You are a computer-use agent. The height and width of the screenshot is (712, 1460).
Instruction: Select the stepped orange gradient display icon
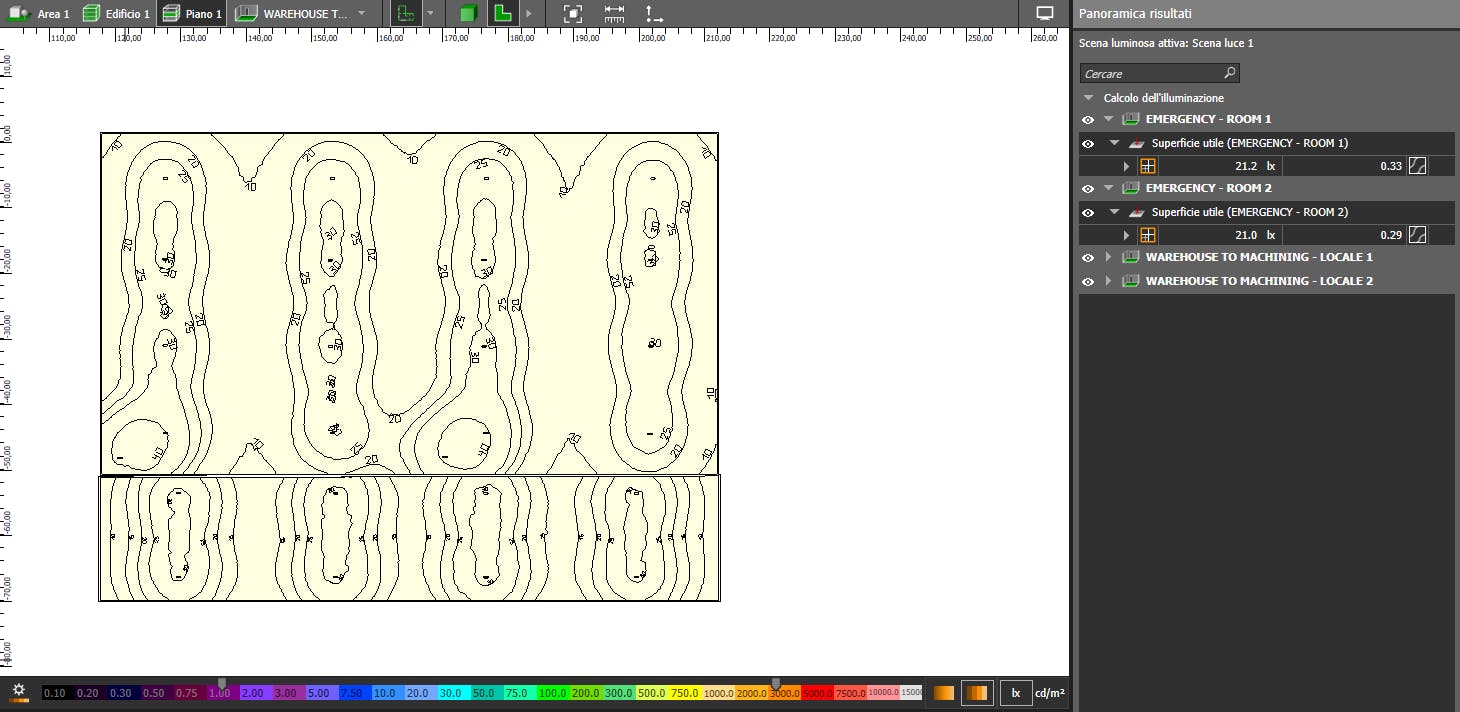976,692
